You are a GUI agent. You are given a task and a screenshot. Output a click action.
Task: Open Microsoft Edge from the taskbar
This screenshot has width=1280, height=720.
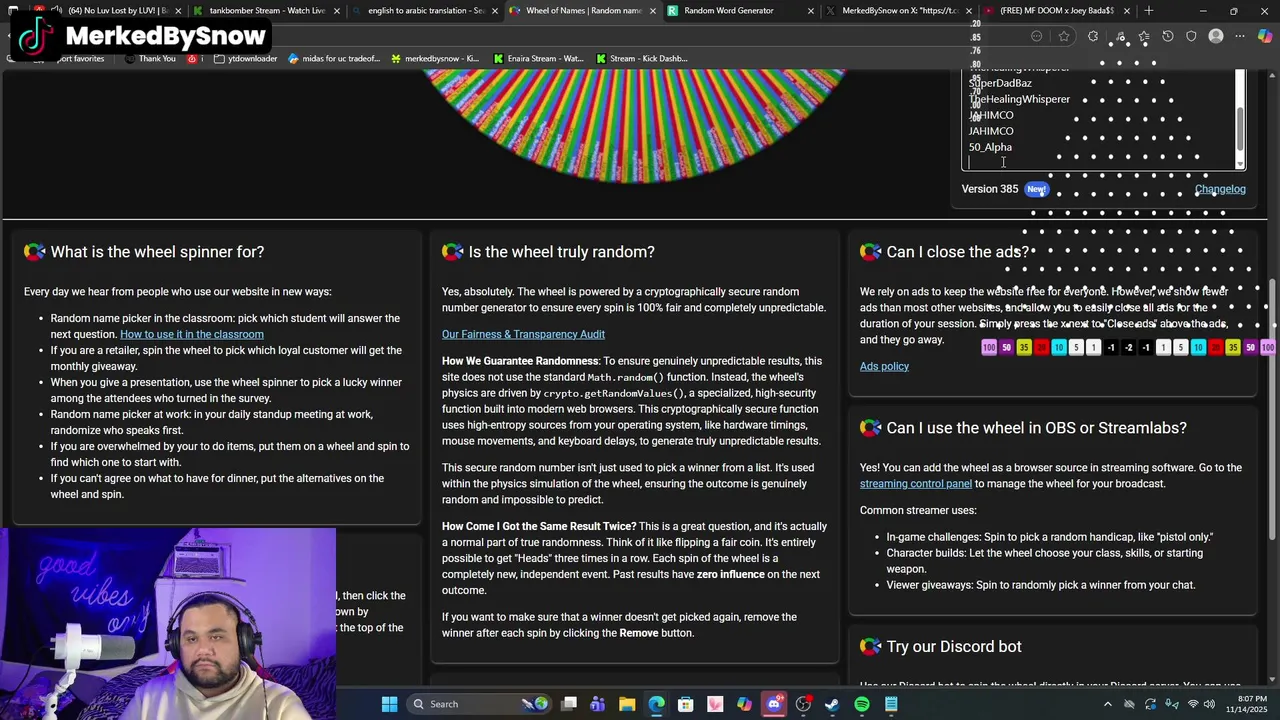(656, 704)
